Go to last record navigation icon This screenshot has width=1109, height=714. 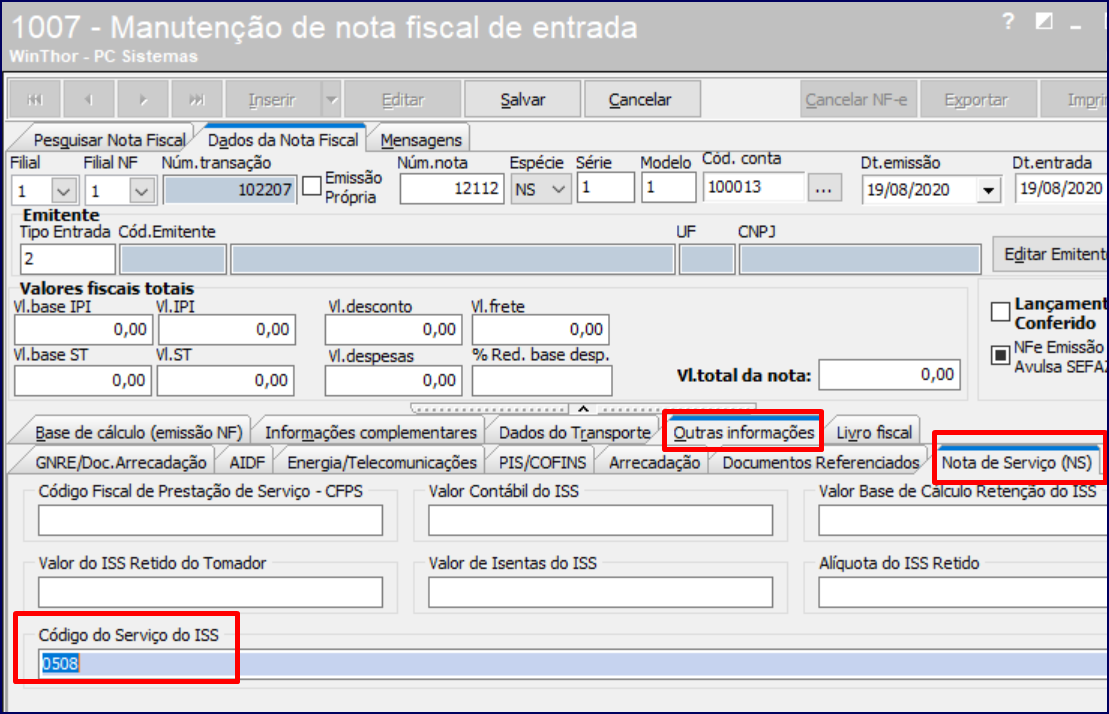click(x=197, y=100)
